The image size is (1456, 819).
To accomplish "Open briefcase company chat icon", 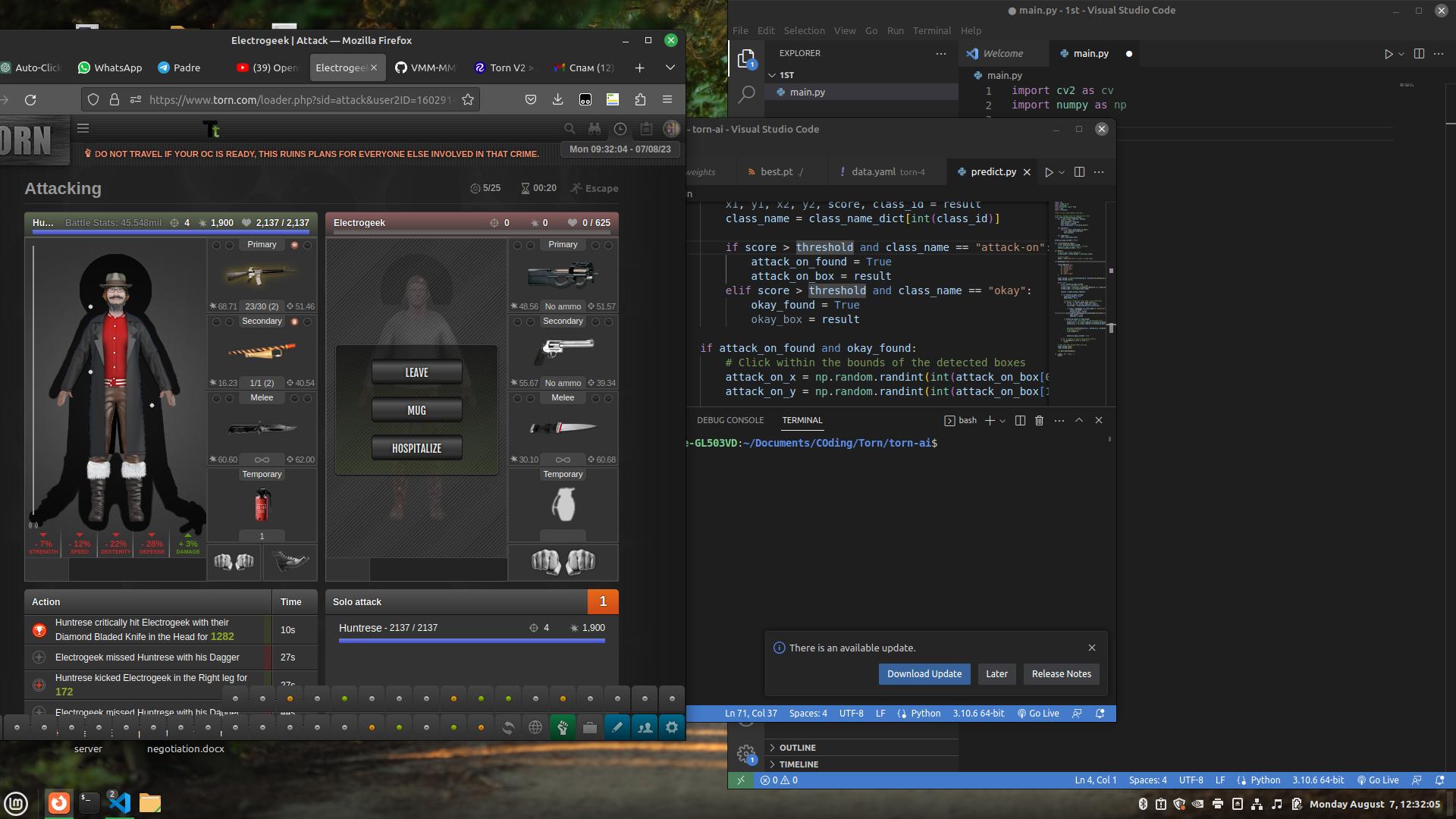I will click(x=590, y=727).
